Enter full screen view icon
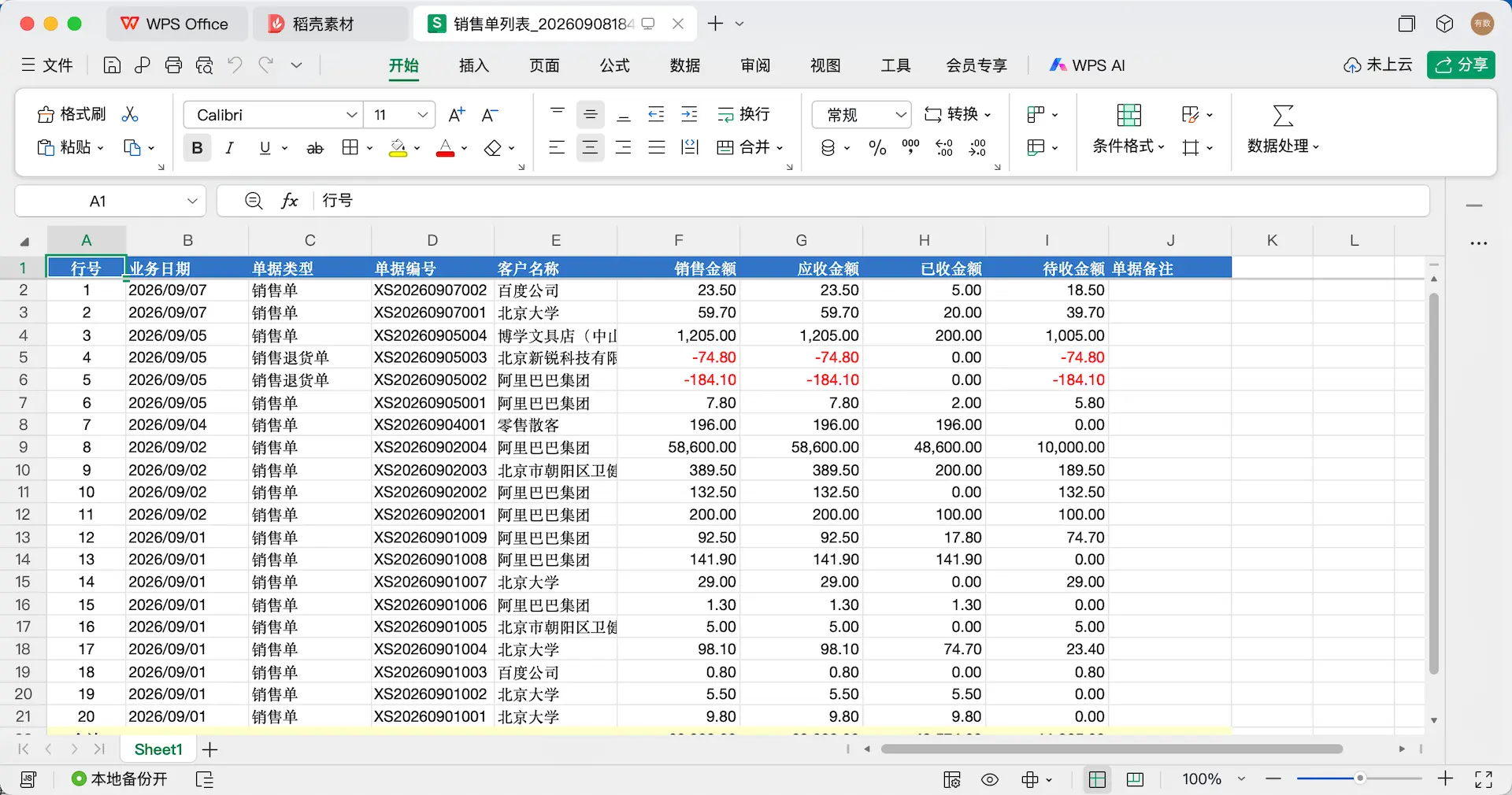The height and width of the screenshot is (795, 1512). 1484,779
